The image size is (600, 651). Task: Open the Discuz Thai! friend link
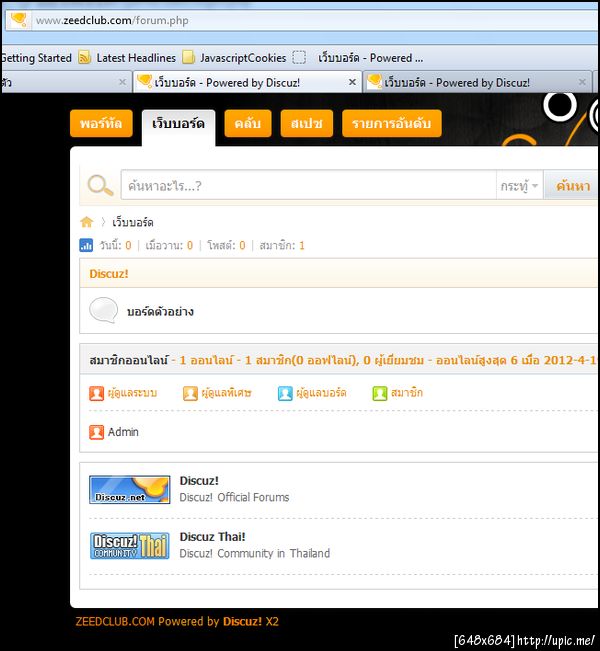pyautogui.click(x=213, y=537)
